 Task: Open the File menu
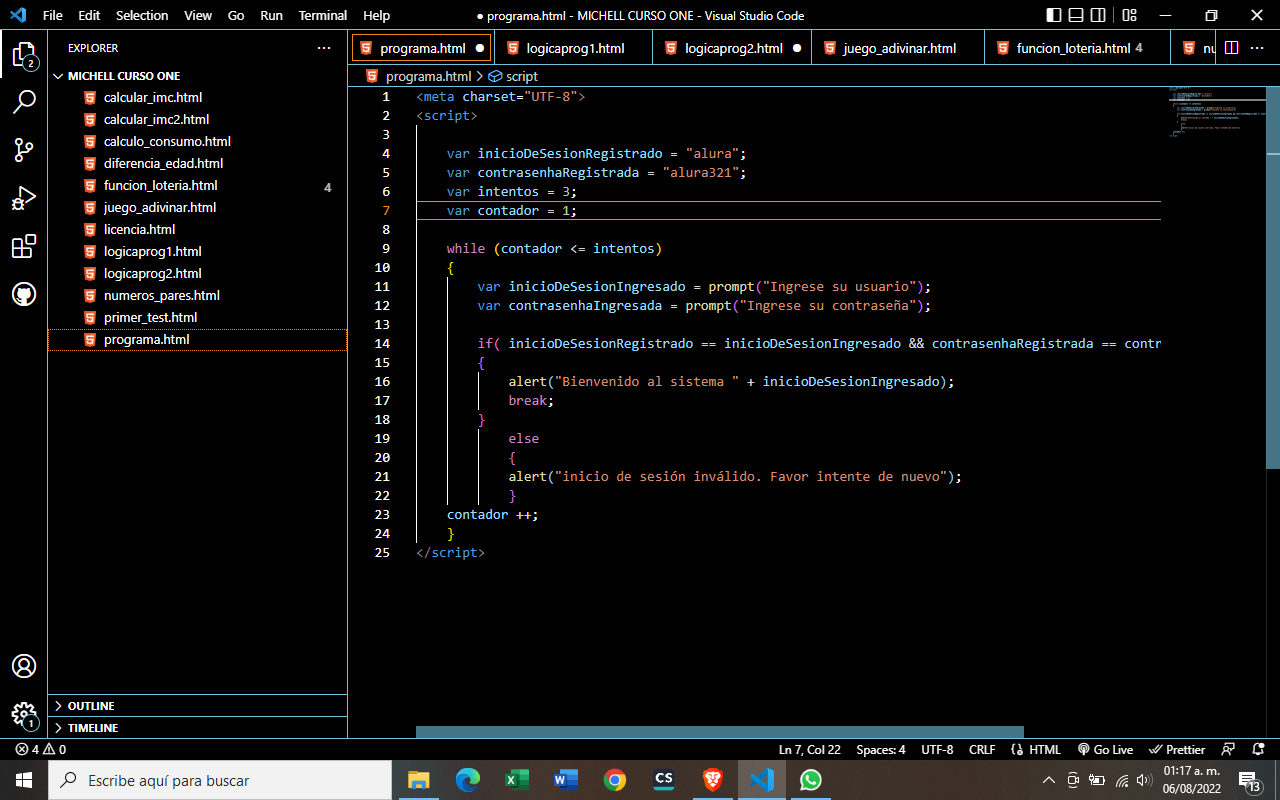click(52, 15)
